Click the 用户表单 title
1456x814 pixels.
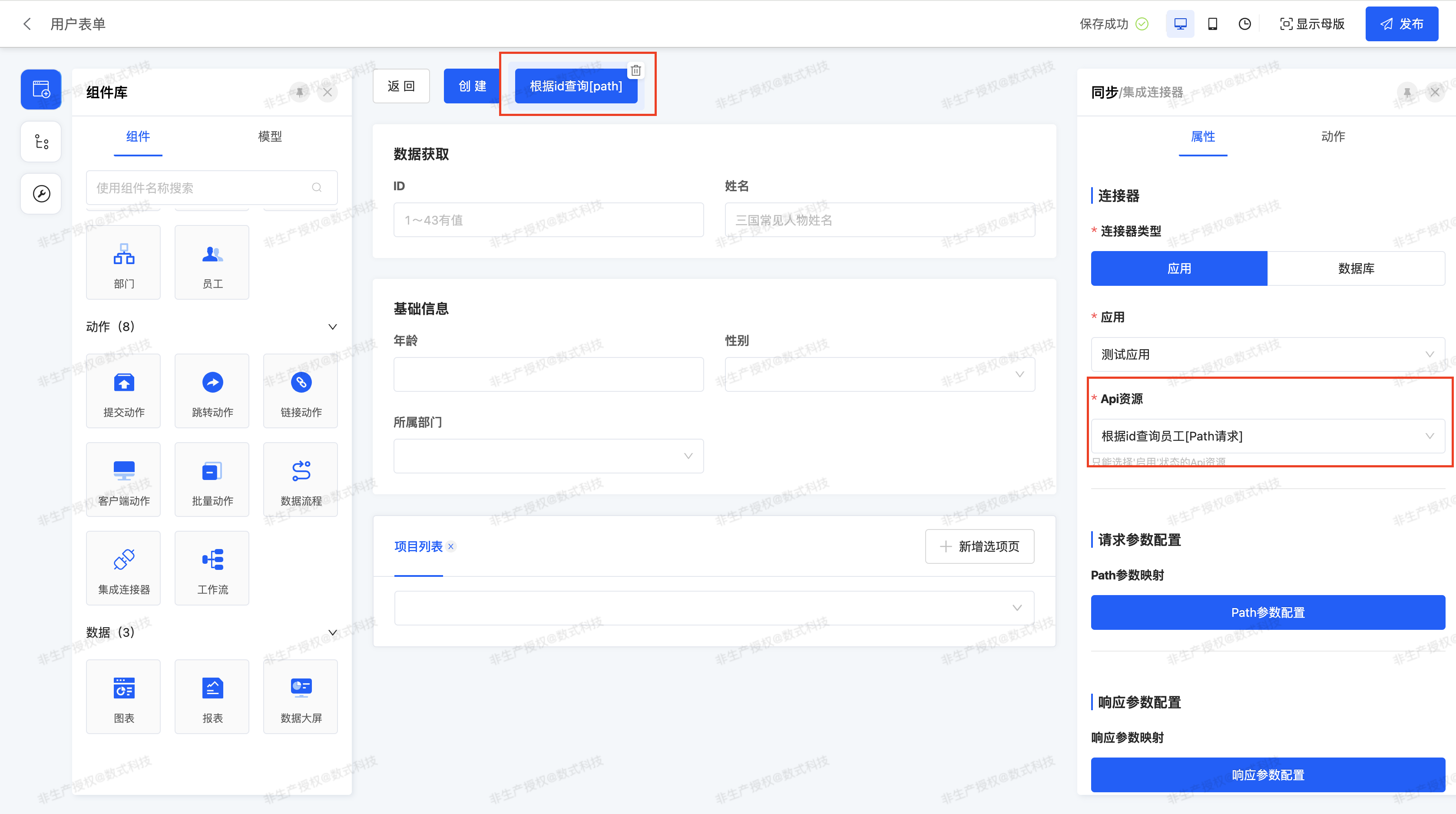78,24
